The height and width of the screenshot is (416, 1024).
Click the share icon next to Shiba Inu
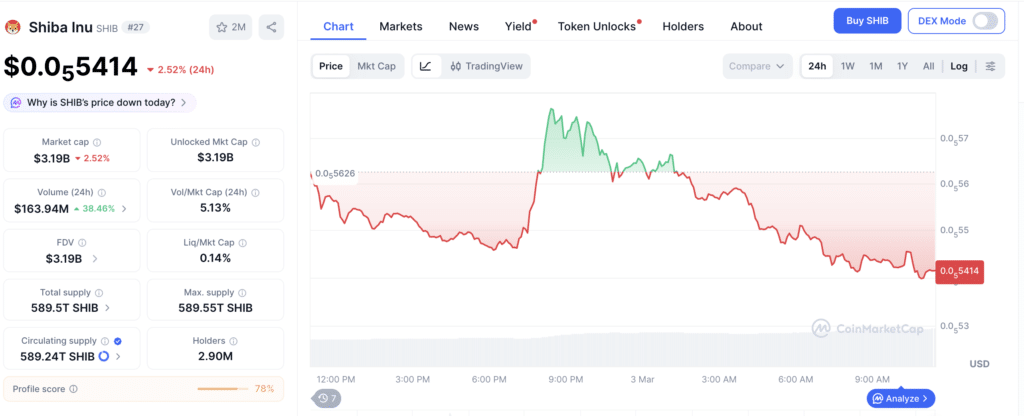[271, 27]
